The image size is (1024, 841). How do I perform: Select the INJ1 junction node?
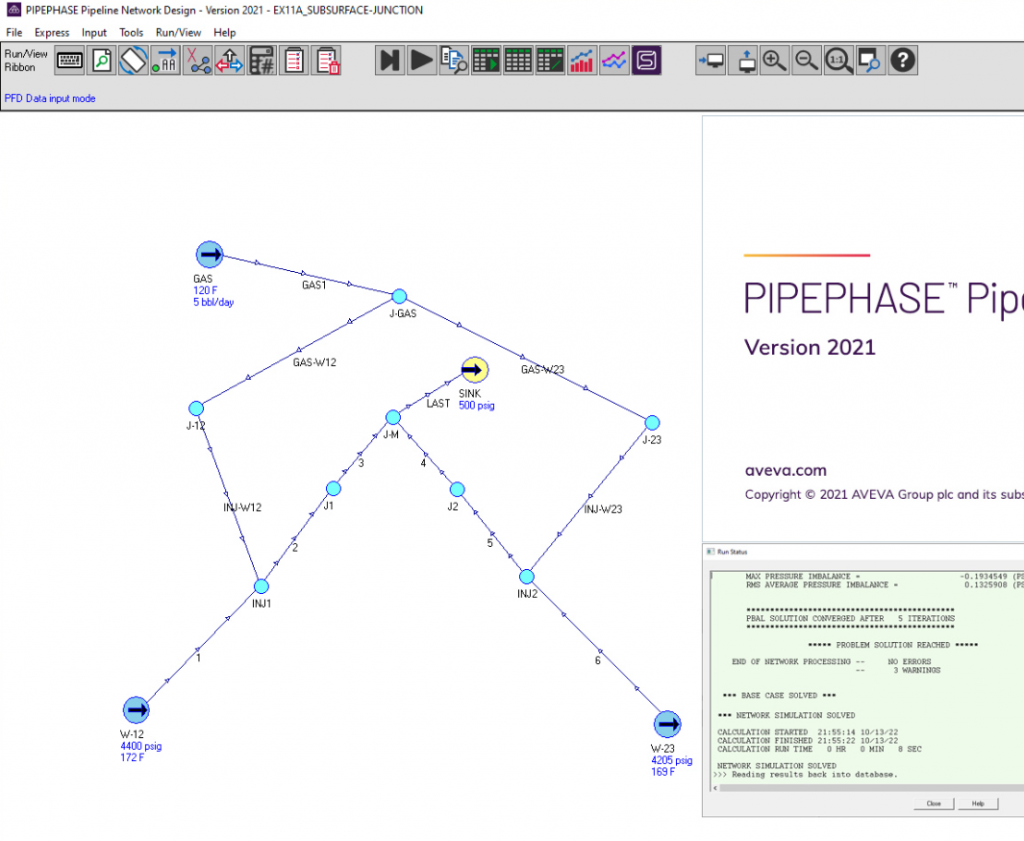261,586
